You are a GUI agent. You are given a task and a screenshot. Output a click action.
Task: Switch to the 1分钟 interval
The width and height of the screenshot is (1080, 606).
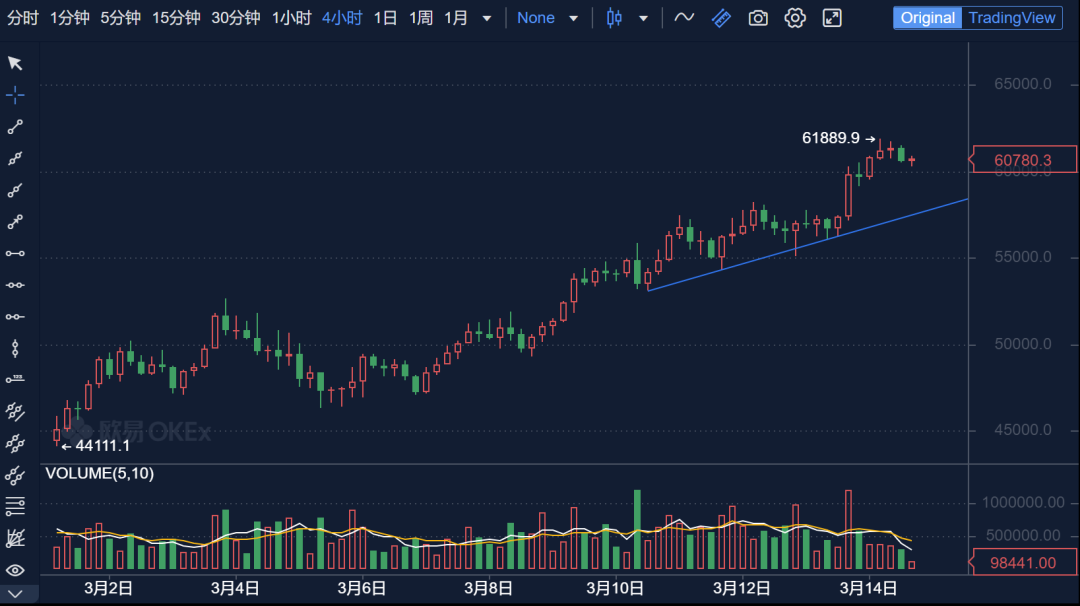[70, 18]
